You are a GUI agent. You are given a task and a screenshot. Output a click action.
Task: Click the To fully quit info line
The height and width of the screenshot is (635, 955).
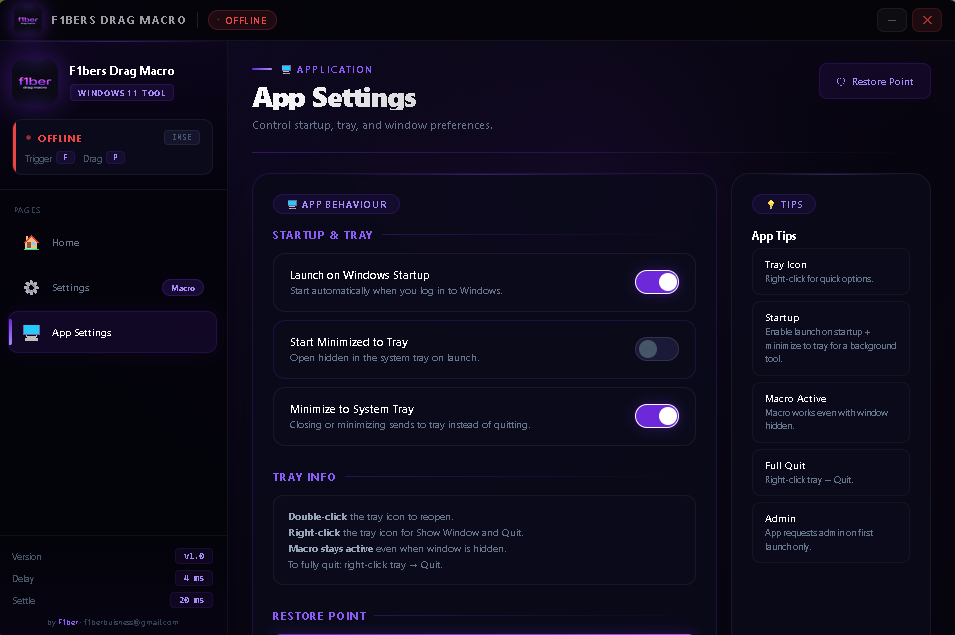[x=365, y=564]
